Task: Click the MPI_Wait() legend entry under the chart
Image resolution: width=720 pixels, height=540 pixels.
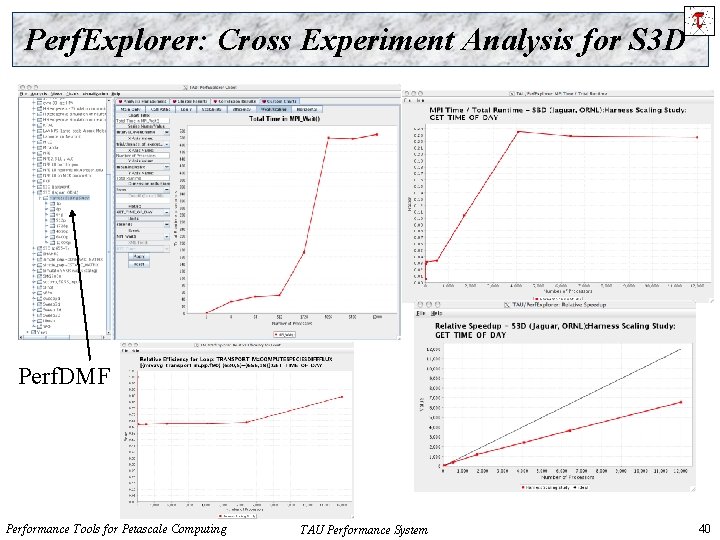Action: [285, 335]
